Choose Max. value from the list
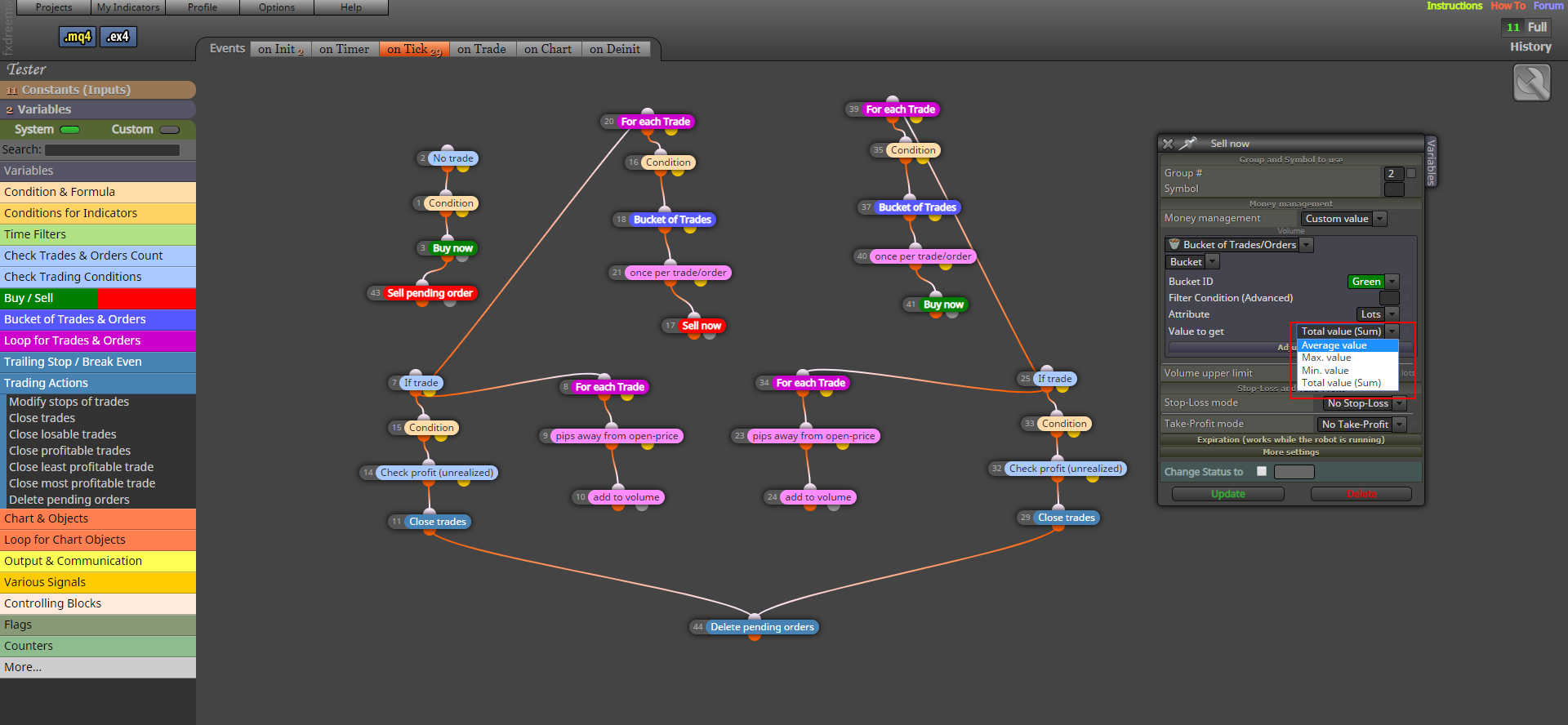This screenshot has width=1568, height=725. coord(1347,358)
